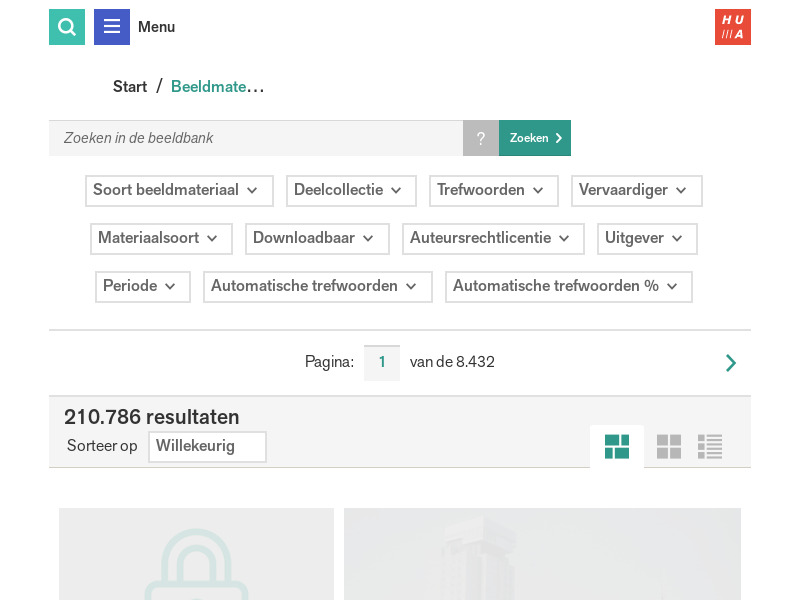
Task: Click the HUA logo
Action: (x=733, y=27)
